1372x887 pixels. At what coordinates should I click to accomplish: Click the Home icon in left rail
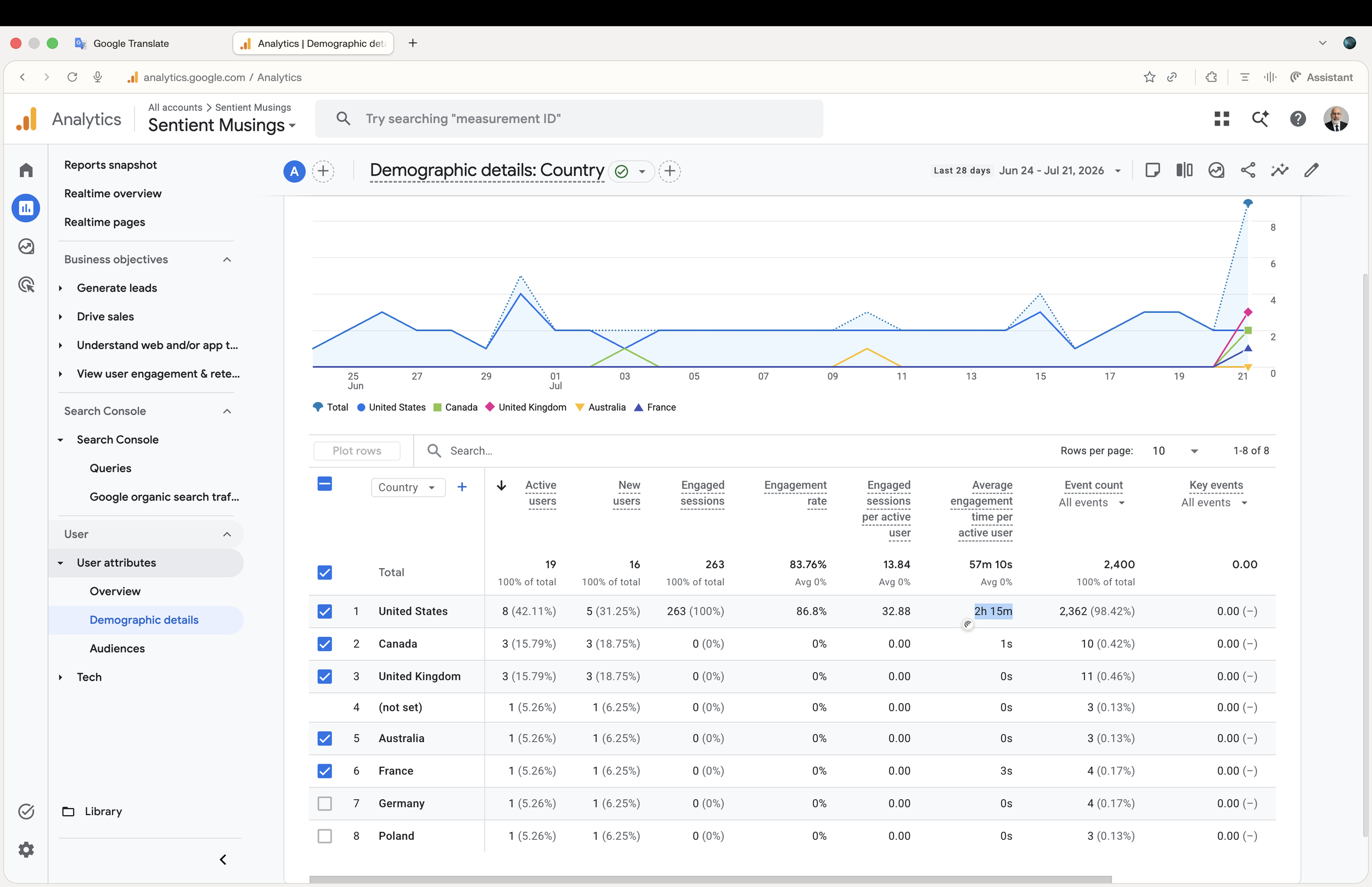pyautogui.click(x=26, y=170)
